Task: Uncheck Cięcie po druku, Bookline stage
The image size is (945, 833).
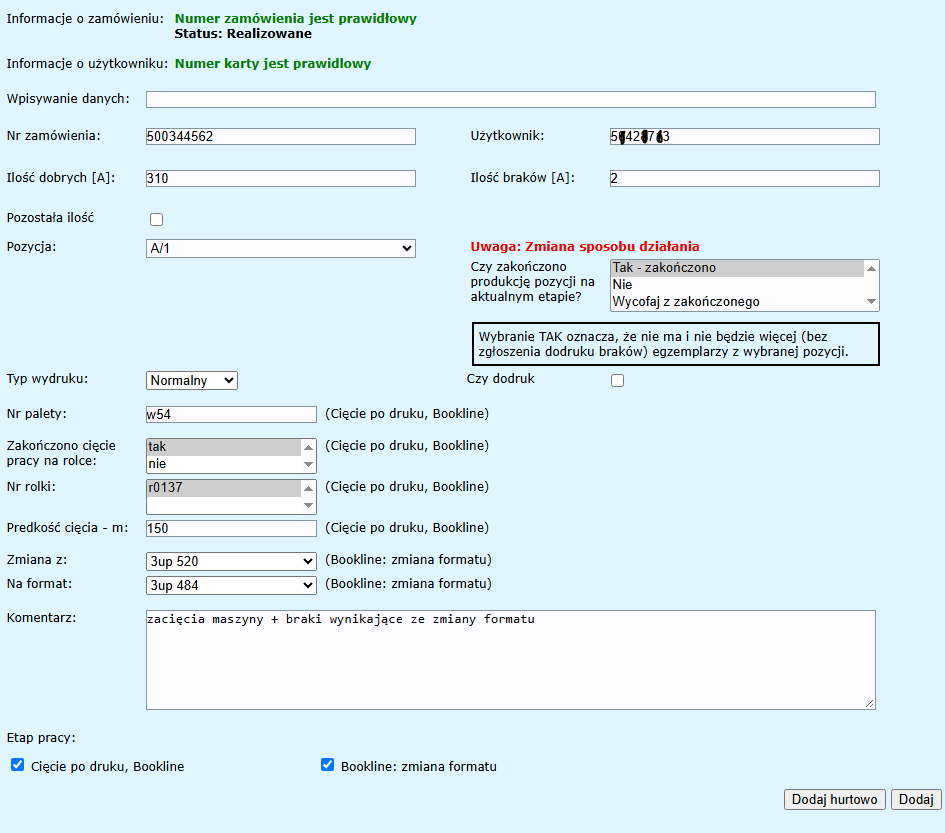Action: click(x=17, y=765)
